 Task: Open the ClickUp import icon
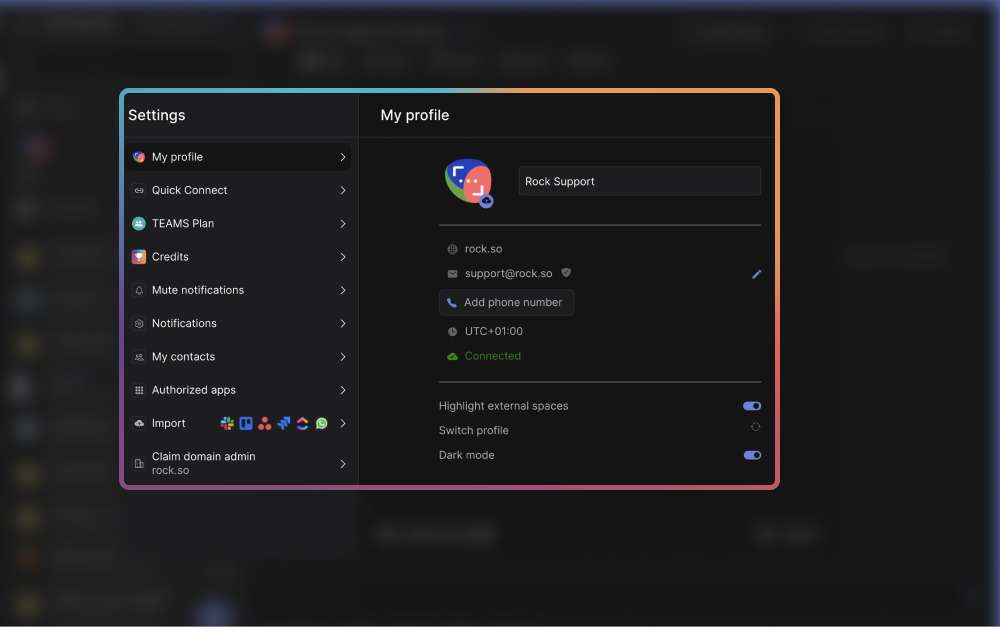coord(302,423)
